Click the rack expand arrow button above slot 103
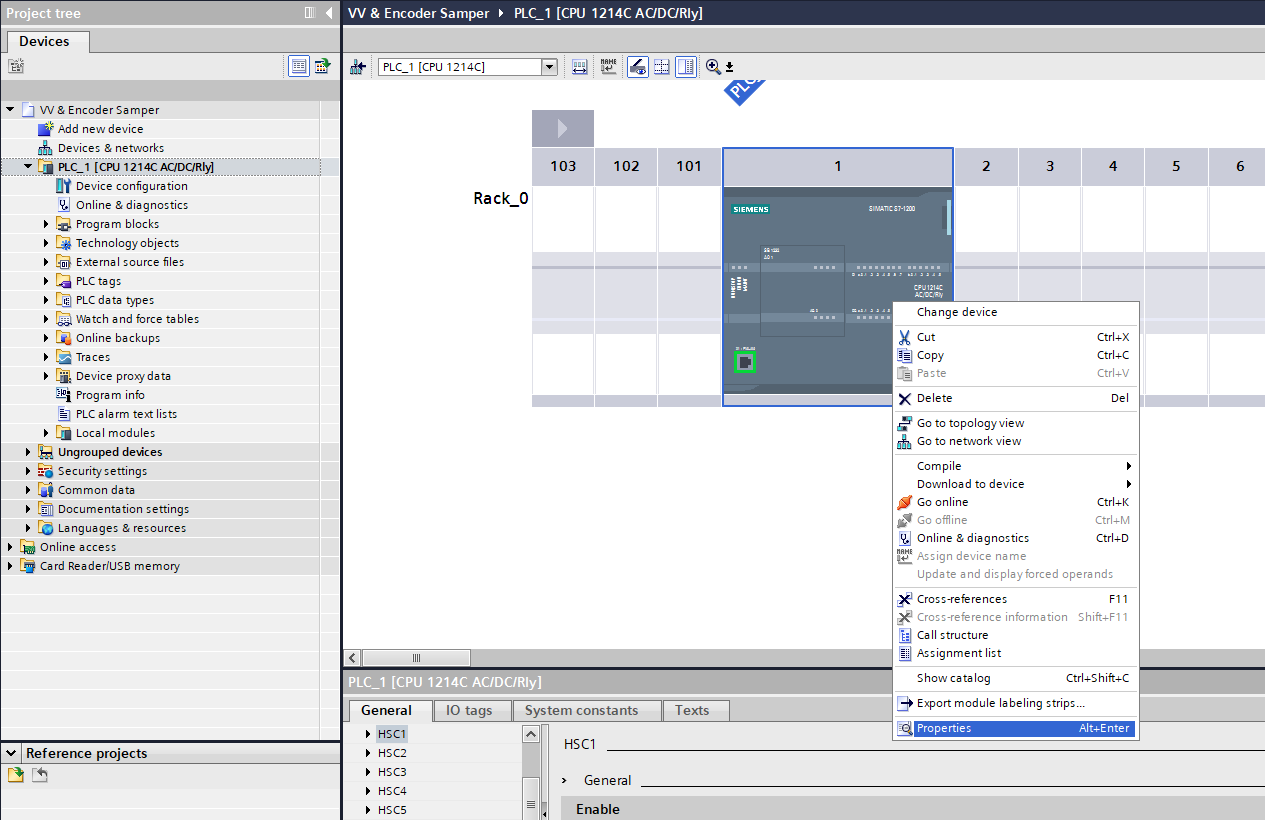Image resolution: width=1265 pixels, height=820 pixels. [562, 128]
